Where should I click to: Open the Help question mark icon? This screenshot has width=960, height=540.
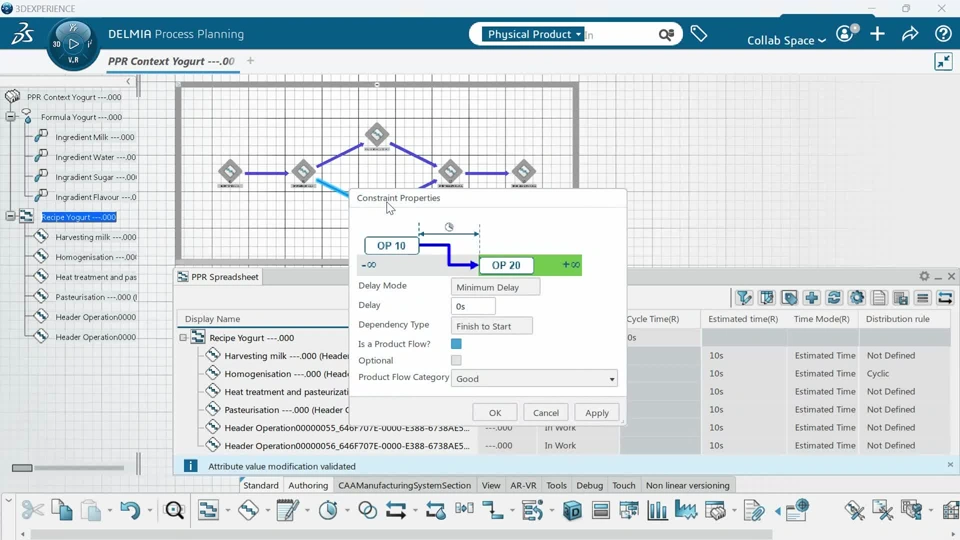pyautogui.click(x=943, y=34)
